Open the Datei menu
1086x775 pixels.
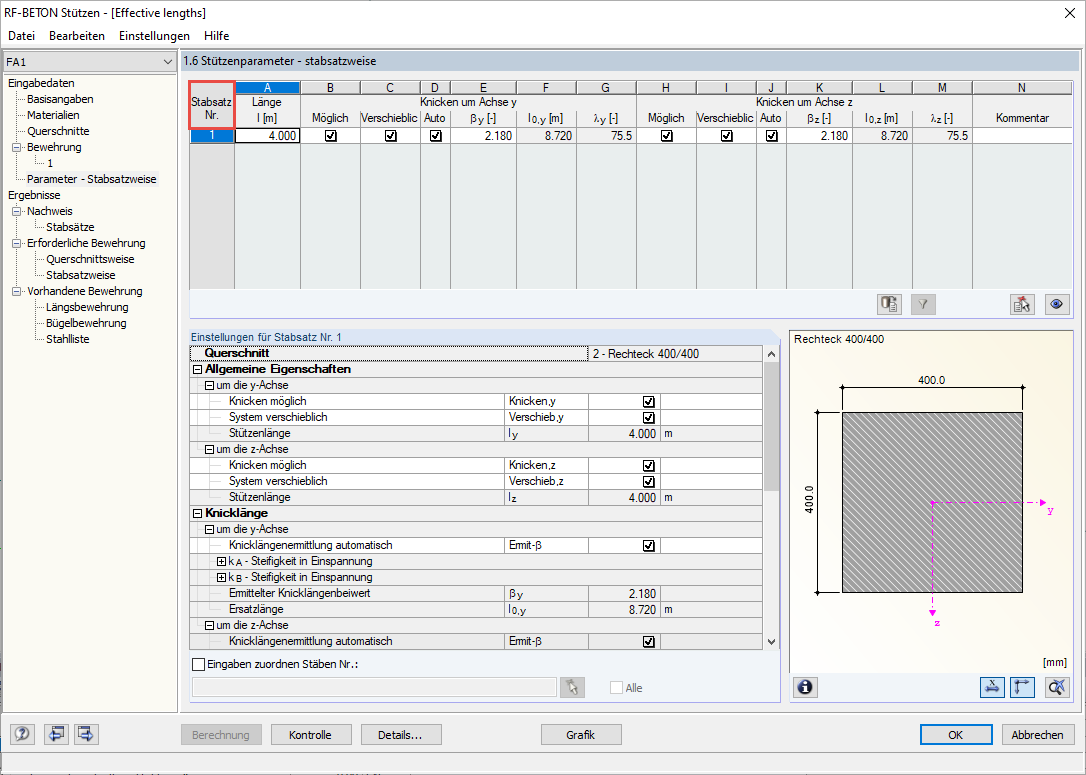(21, 35)
